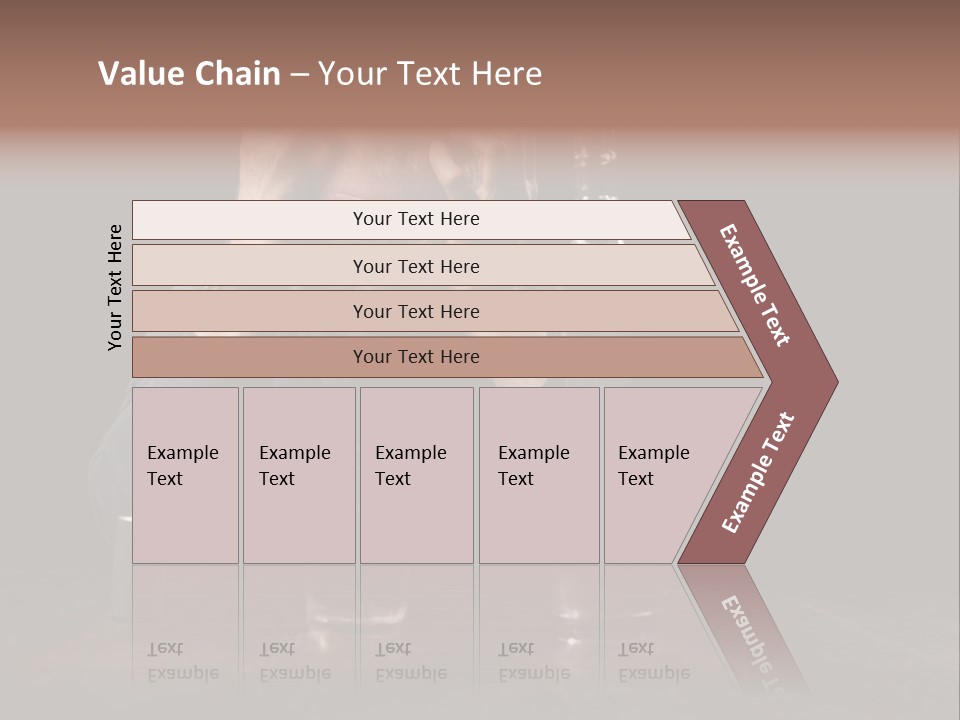Select the reflected text beneath the middle box
This screenshot has width=960, height=720.
click(410, 661)
